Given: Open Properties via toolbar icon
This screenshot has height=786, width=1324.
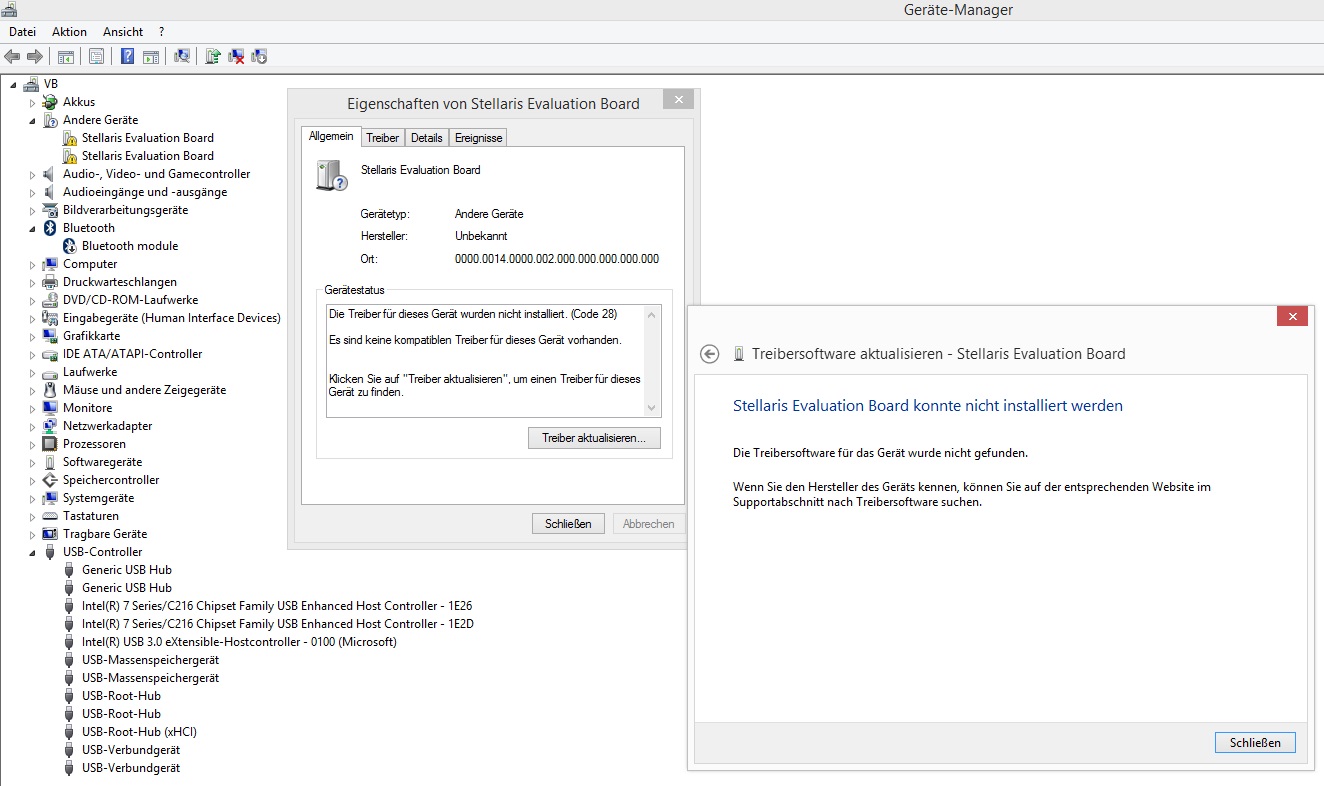Looking at the screenshot, I should 96,56.
